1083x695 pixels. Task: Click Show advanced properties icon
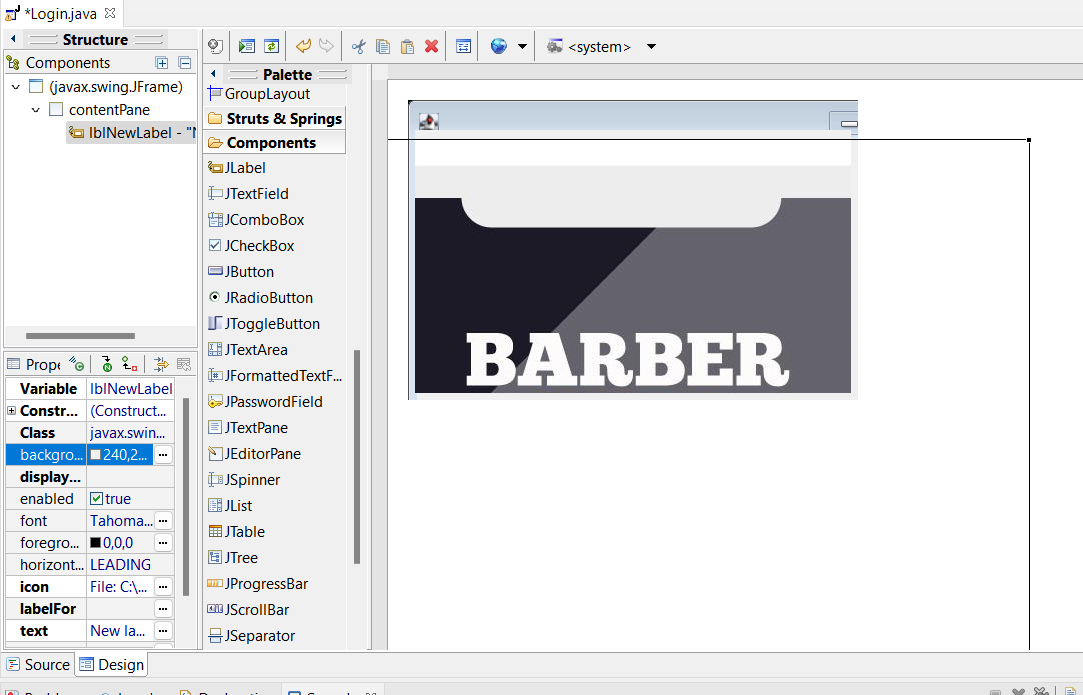161,364
